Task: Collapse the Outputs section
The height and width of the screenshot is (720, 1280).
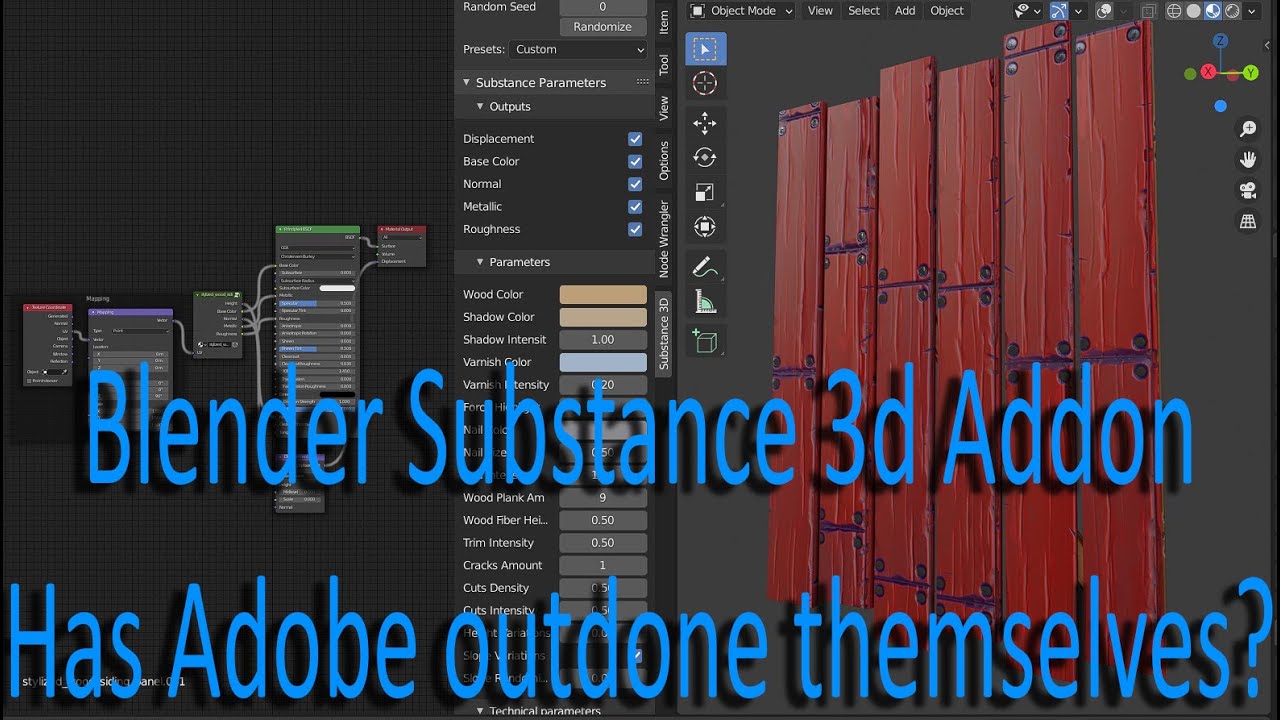Action: click(480, 106)
